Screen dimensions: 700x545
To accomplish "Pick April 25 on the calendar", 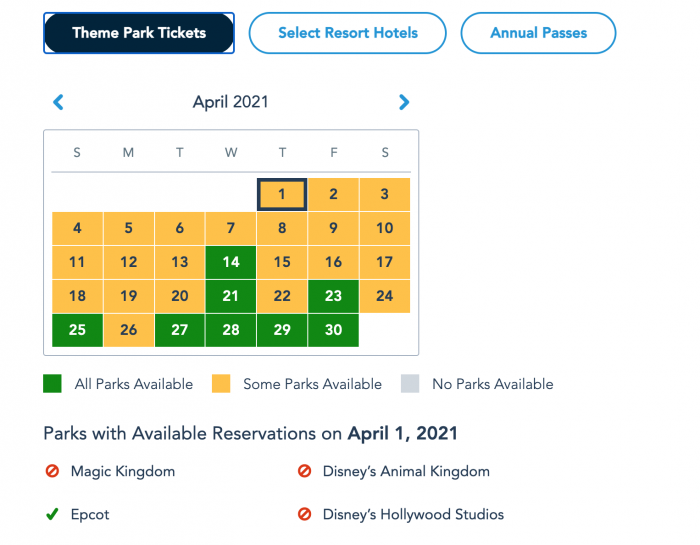I will click(x=77, y=330).
